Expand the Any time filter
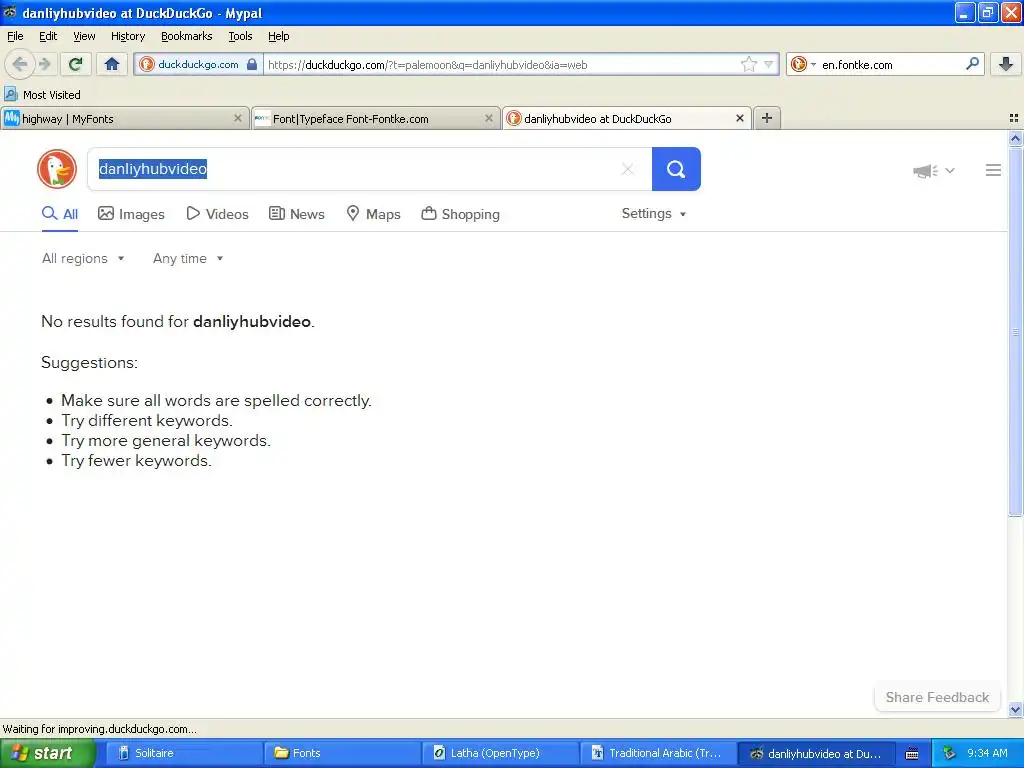 pos(188,259)
